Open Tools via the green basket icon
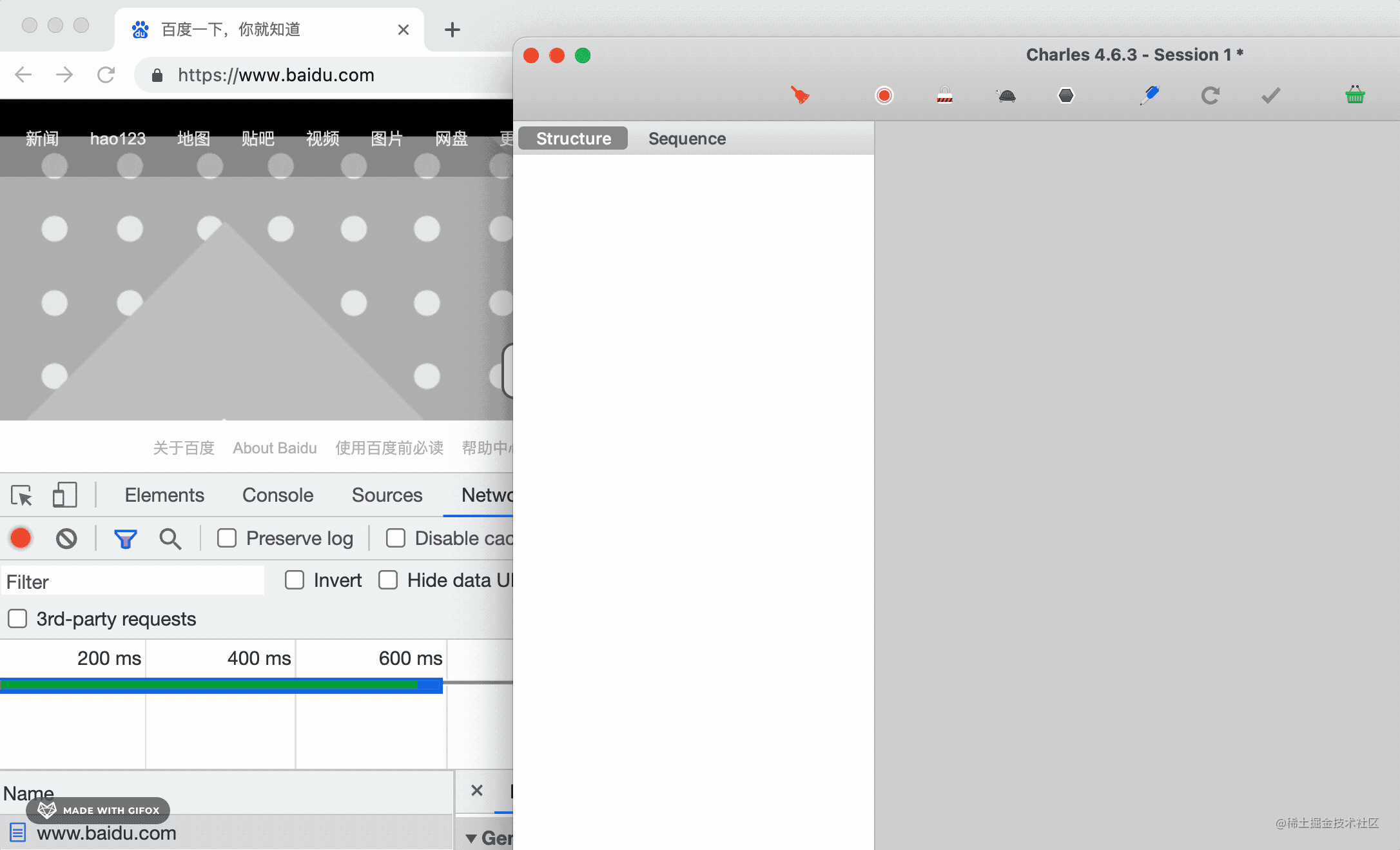Screen dimensions: 1400x850 pos(1355,95)
